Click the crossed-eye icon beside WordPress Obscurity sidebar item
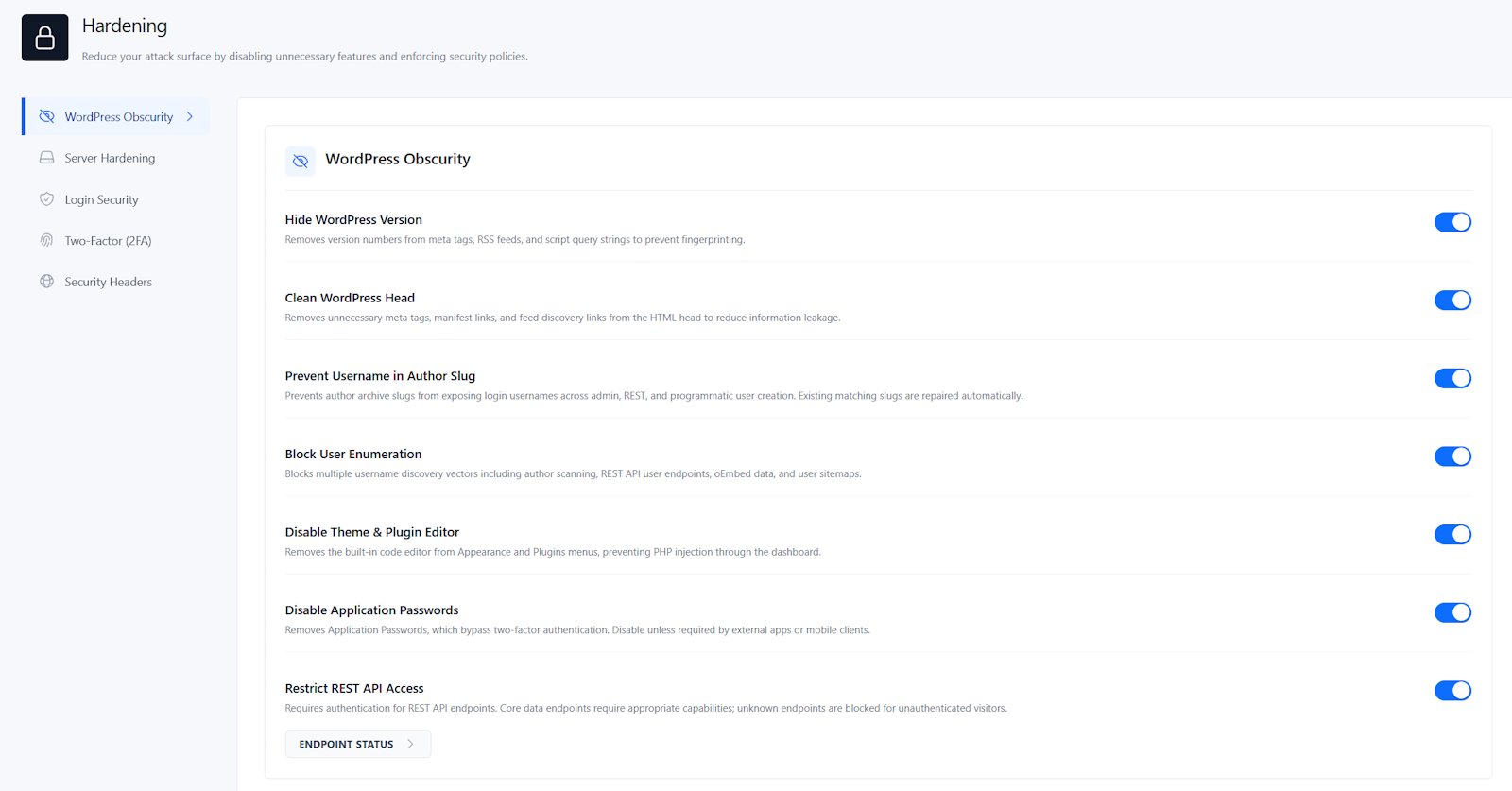1512x791 pixels. pos(46,116)
